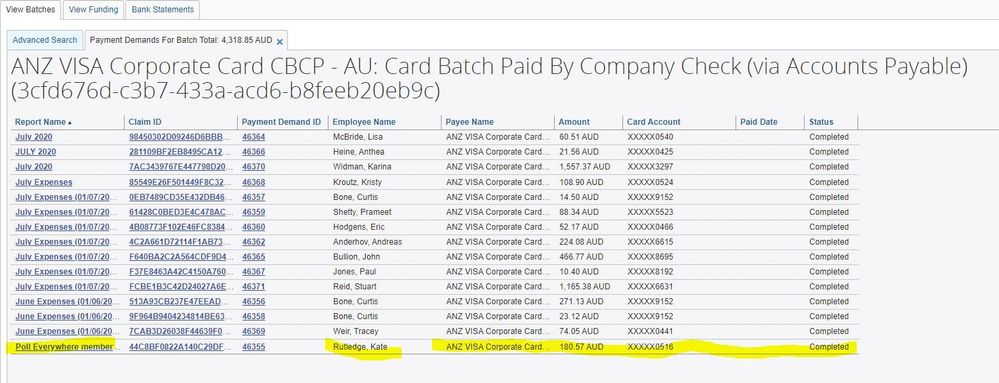Sort by Report Name column header
Screen dimensions: 999x383
pos(43,122)
